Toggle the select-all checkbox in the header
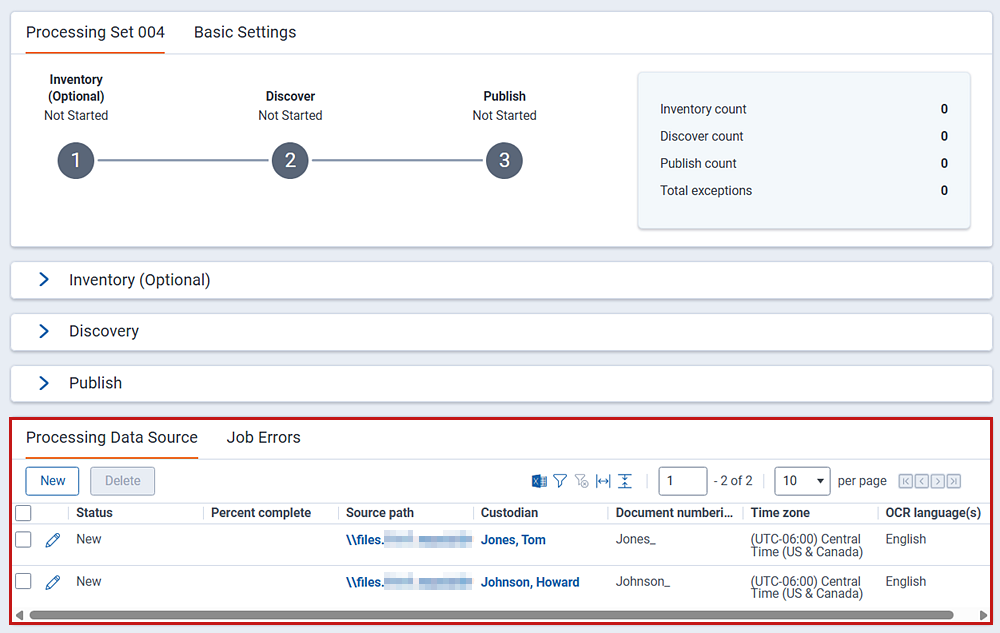Image resolution: width=1000 pixels, height=633 pixels. [x=26, y=512]
